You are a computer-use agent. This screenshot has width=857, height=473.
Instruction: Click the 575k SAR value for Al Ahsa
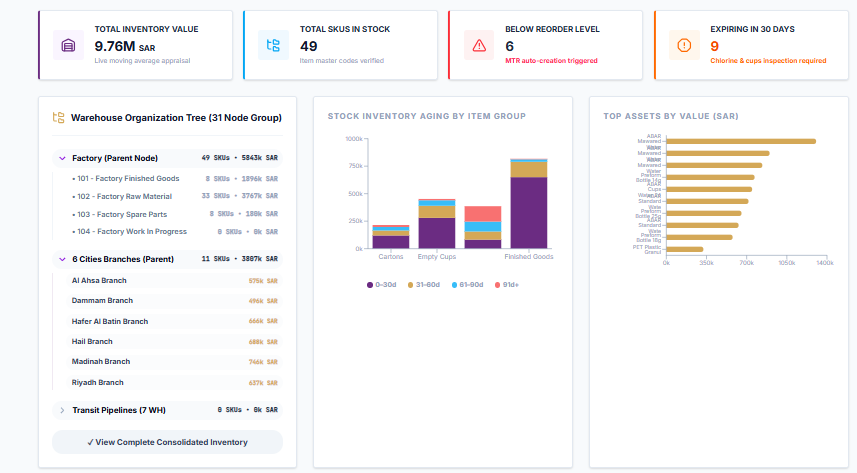(263, 281)
